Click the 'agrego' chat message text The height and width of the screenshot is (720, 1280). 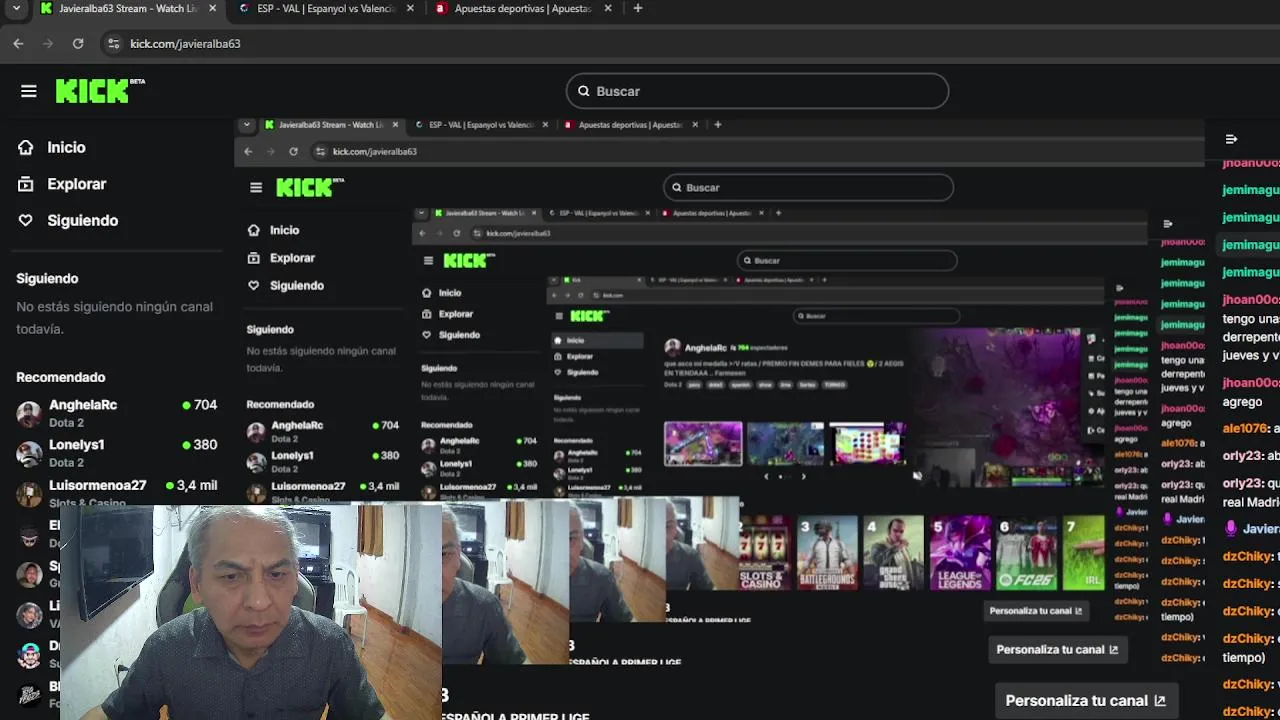click(x=1242, y=402)
